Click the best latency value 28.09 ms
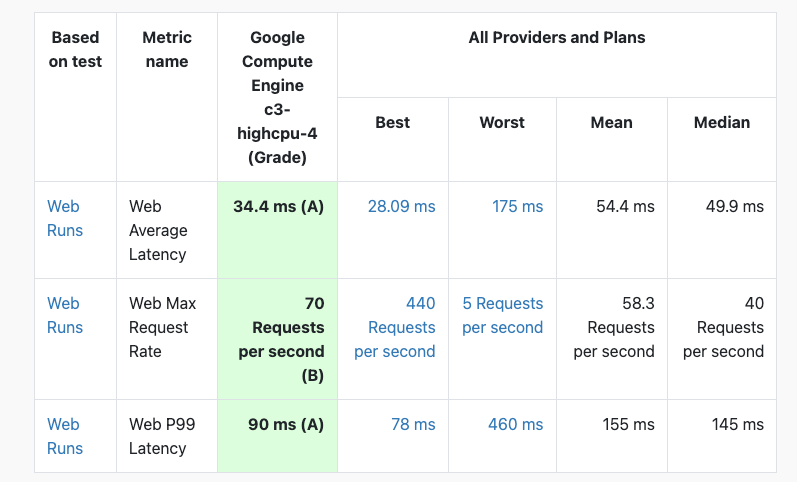 pyautogui.click(x=402, y=206)
